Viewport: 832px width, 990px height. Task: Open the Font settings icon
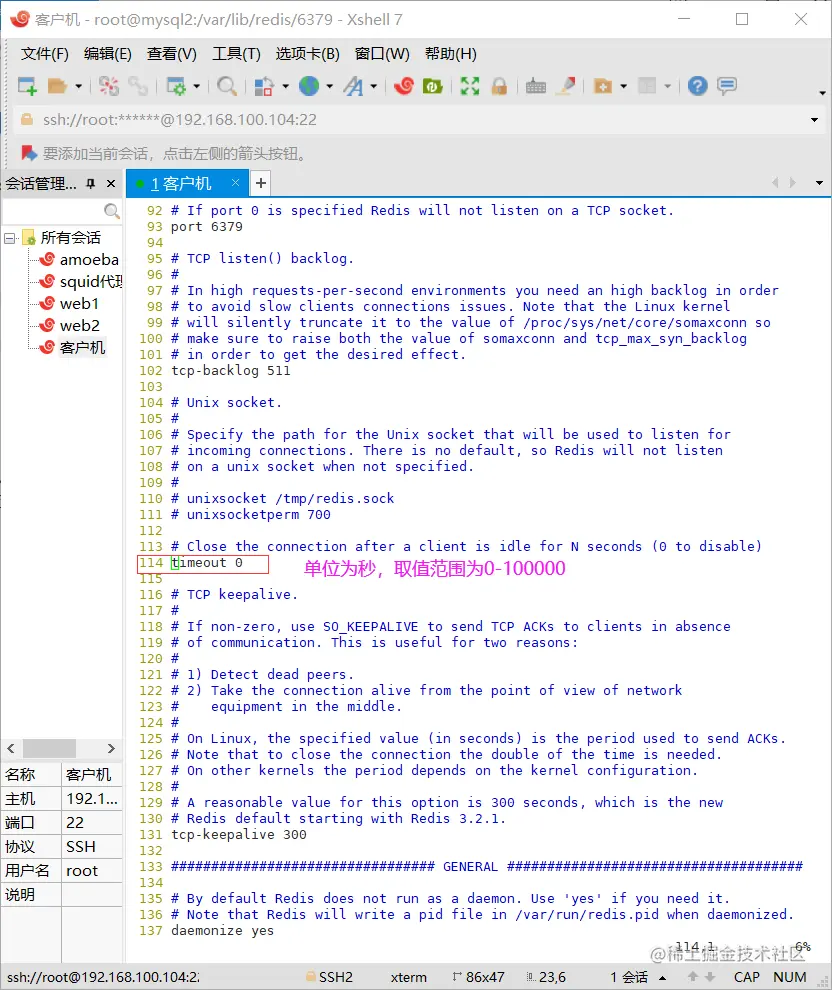click(x=354, y=86)
